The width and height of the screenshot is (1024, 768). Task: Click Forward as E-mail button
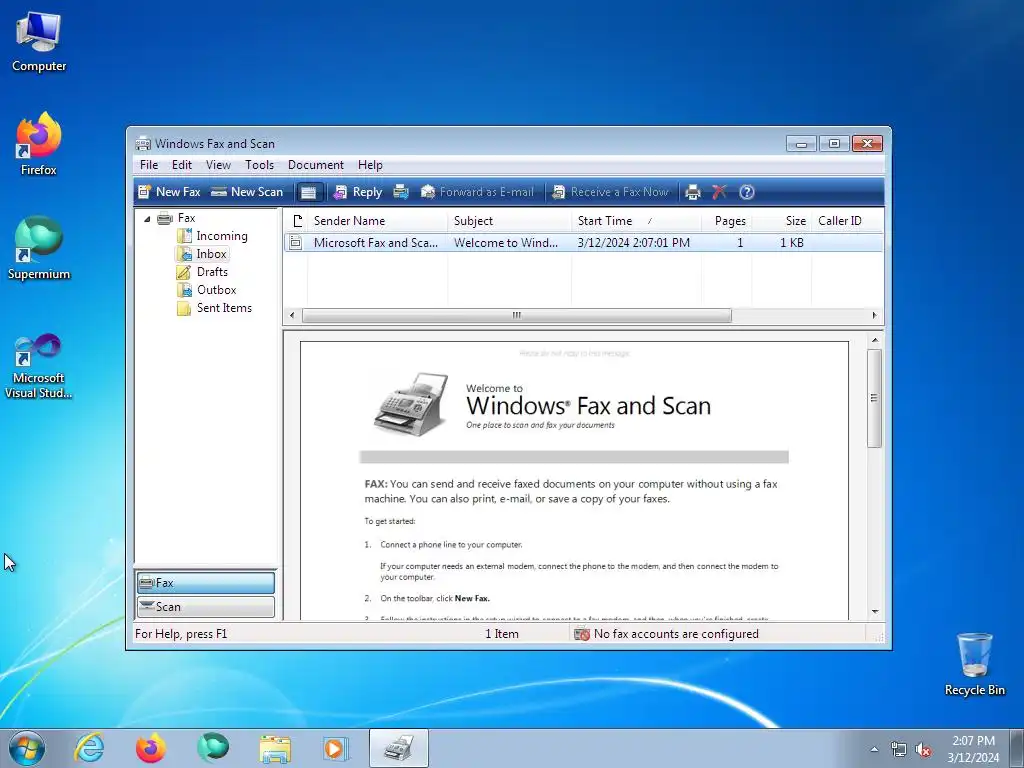(477, 192)
